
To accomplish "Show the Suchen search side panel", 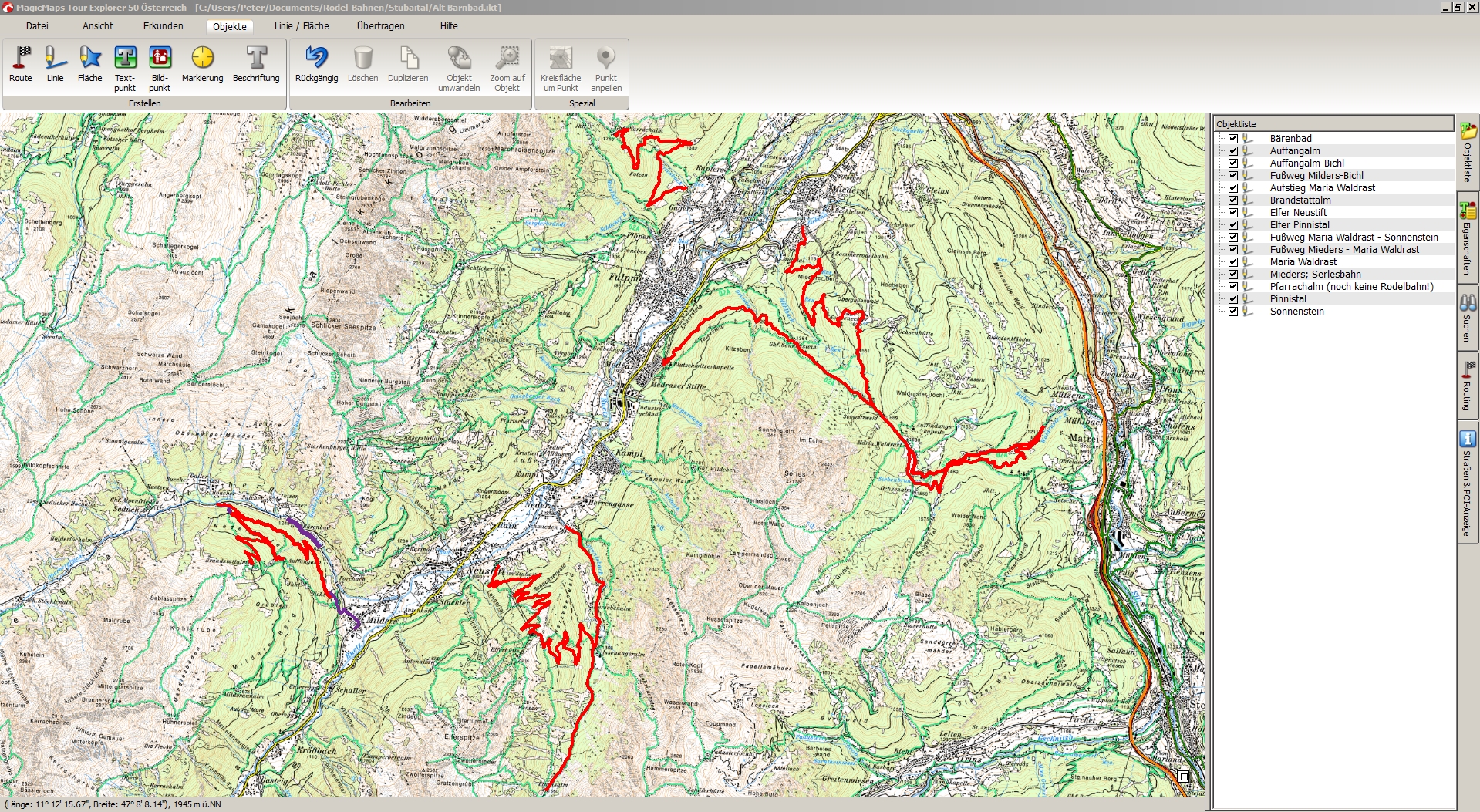I will [1467, 318].
